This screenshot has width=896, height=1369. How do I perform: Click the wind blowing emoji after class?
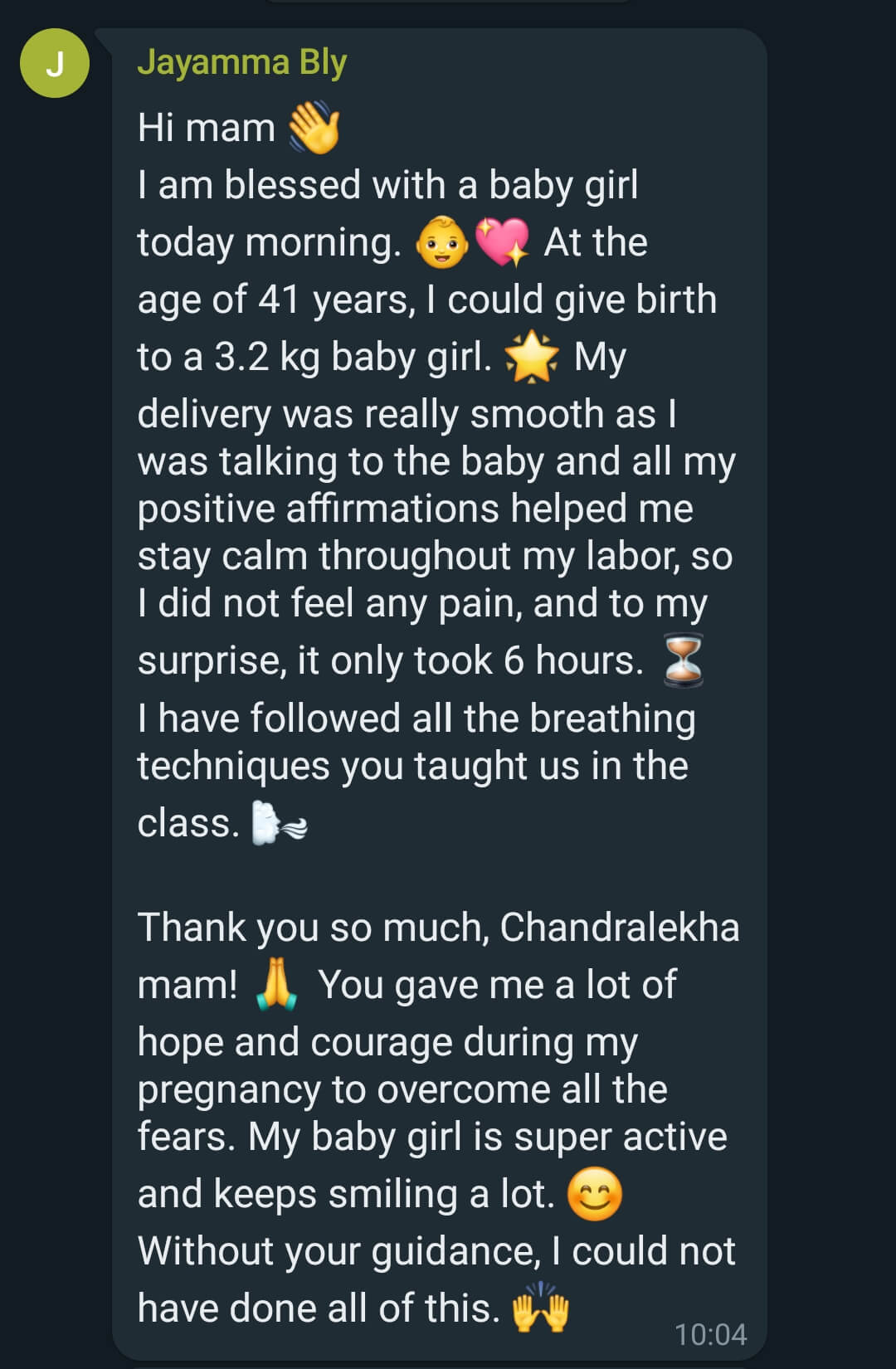pyautogui.click(x=279, y=823)
